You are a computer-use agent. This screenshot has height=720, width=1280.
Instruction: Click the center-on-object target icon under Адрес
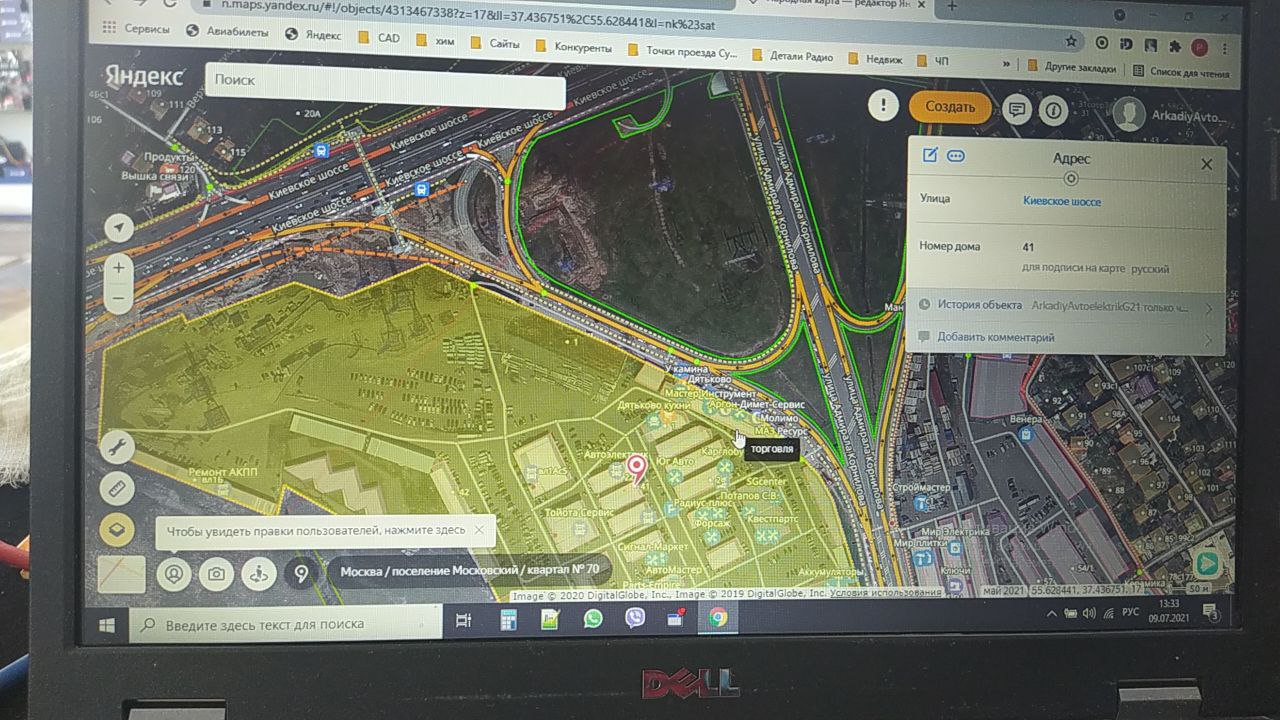[1071, 178]
